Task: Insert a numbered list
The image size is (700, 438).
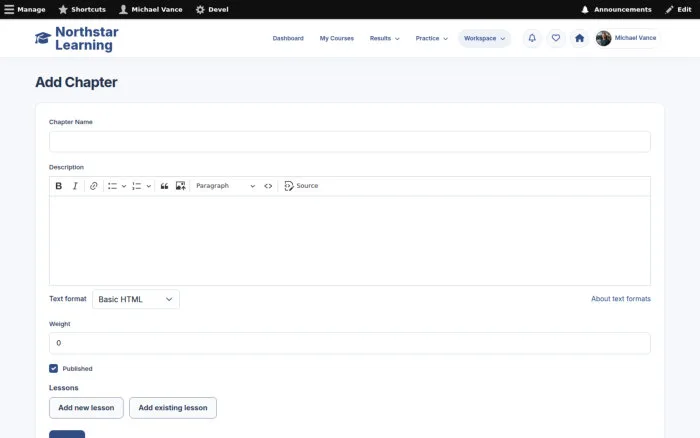Action: coord(137,186)
